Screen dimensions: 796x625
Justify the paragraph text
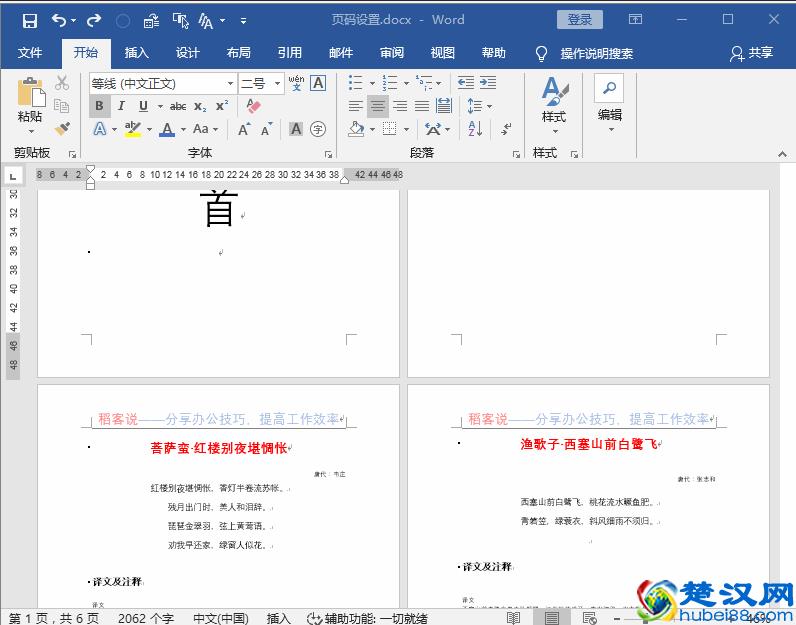tap(422, 106)
